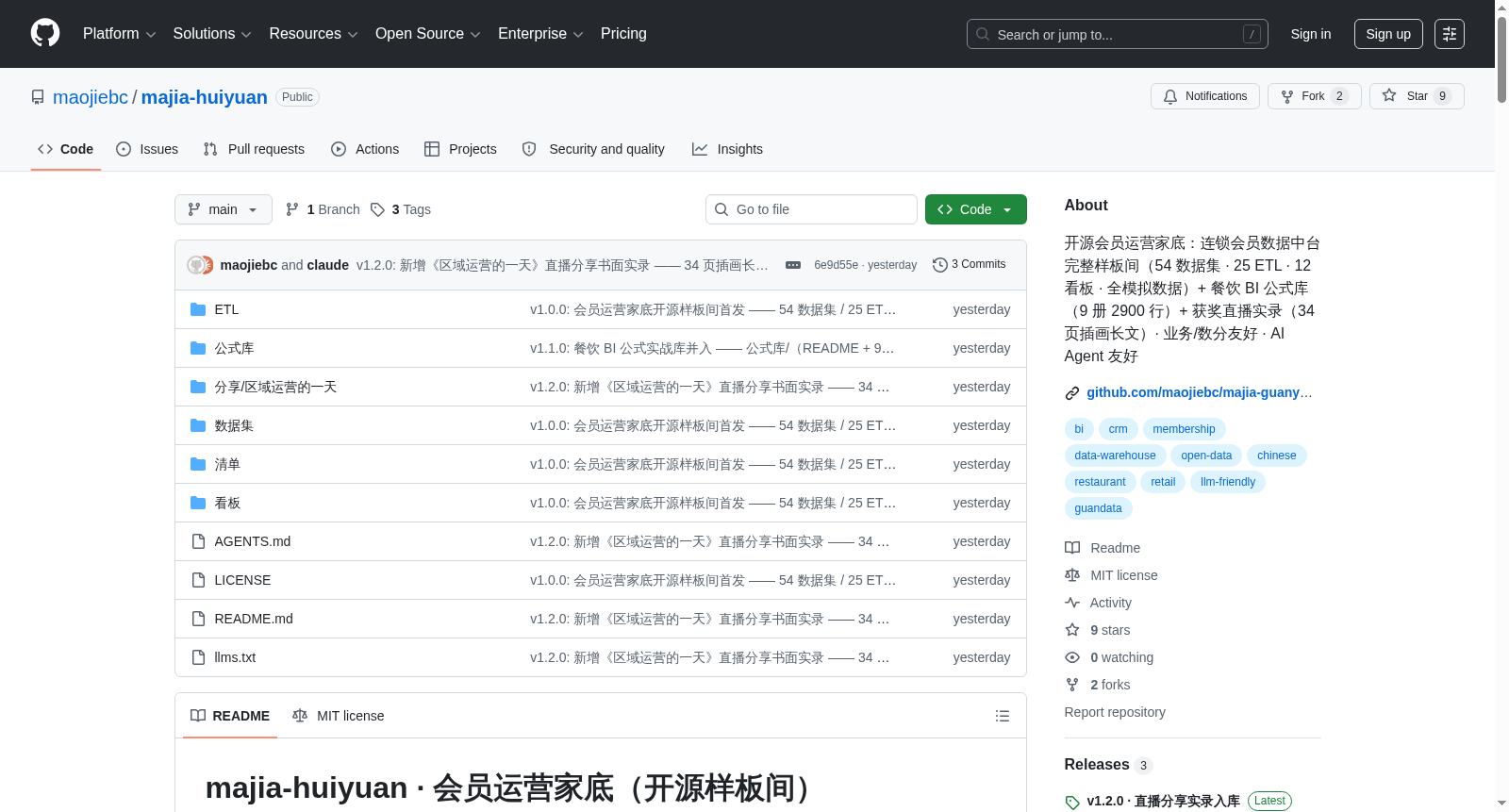Click the branch icon beside 1 Branch

(292, 209)
